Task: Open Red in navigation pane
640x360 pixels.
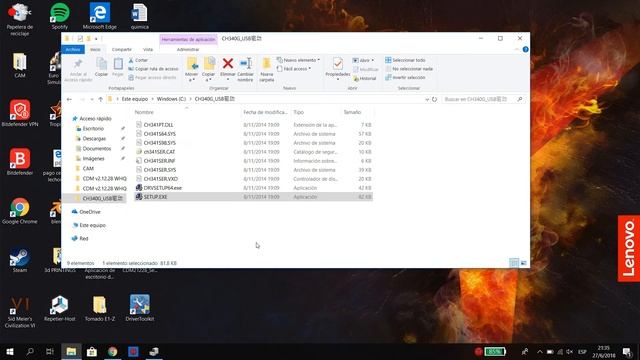Action: (x=84, y=238)
